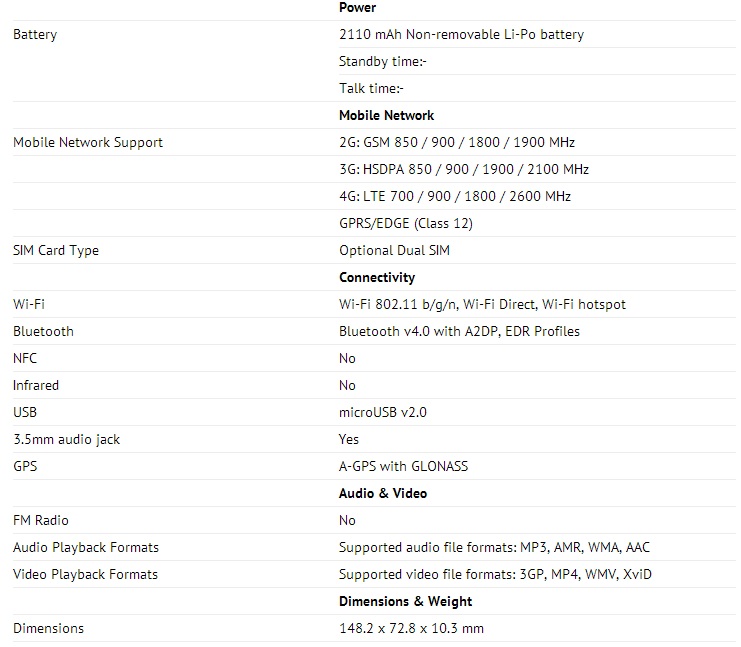Select the Mobile Network Support label

pos(88,143)
